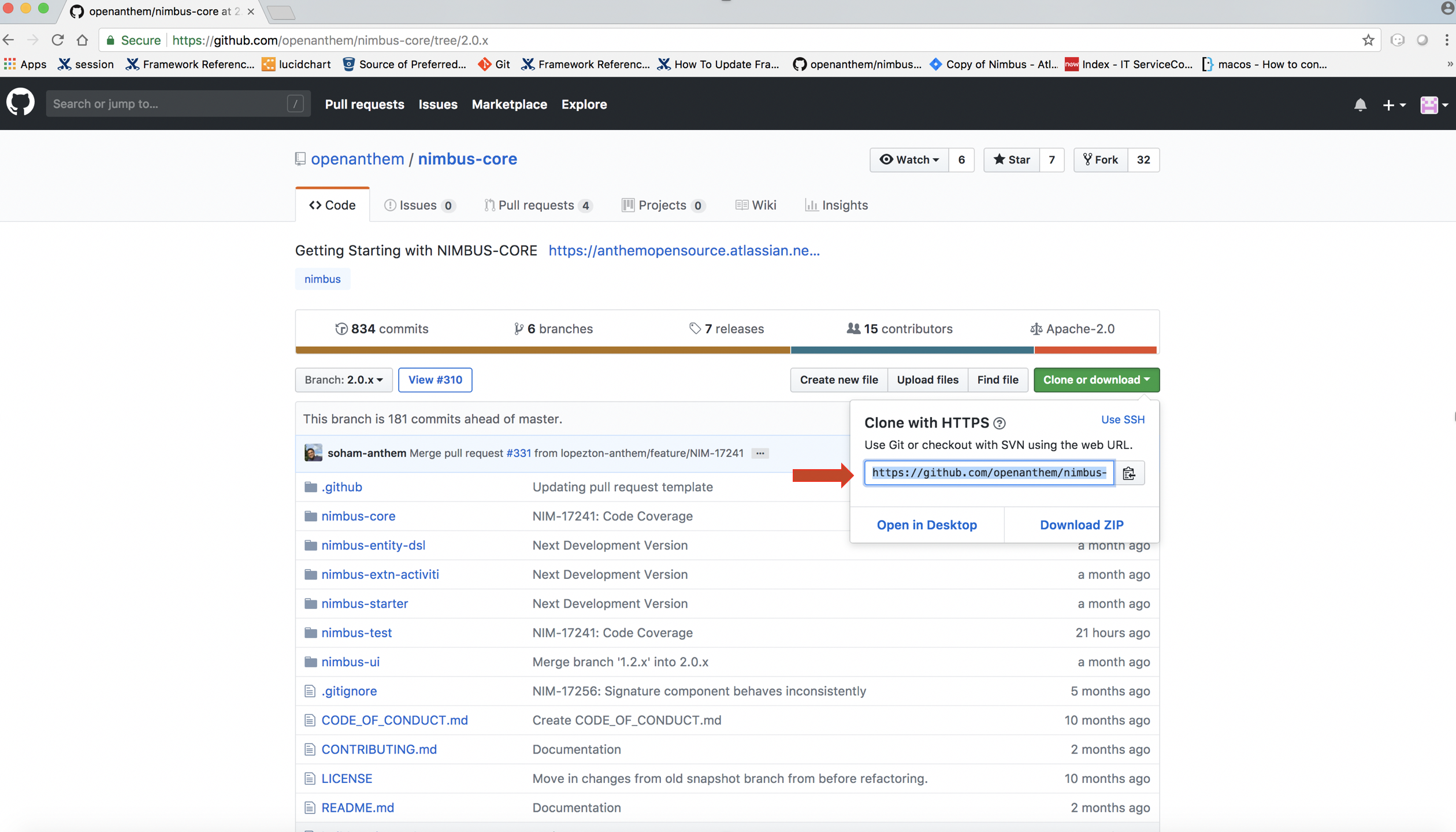Copy clone URL to clipboard icon

pyautogui.click(x=1129, y=473)
